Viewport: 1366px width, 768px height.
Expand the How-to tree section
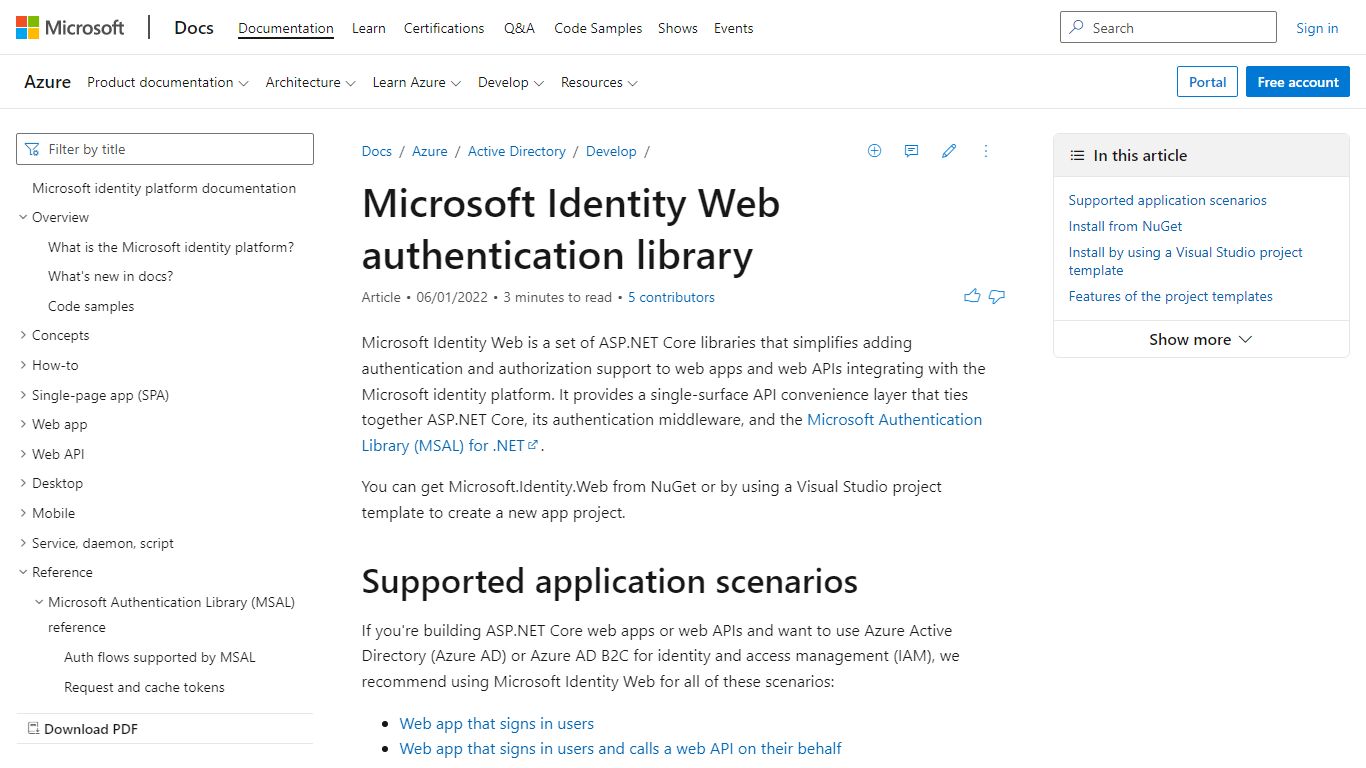click(x=23, y=365)
